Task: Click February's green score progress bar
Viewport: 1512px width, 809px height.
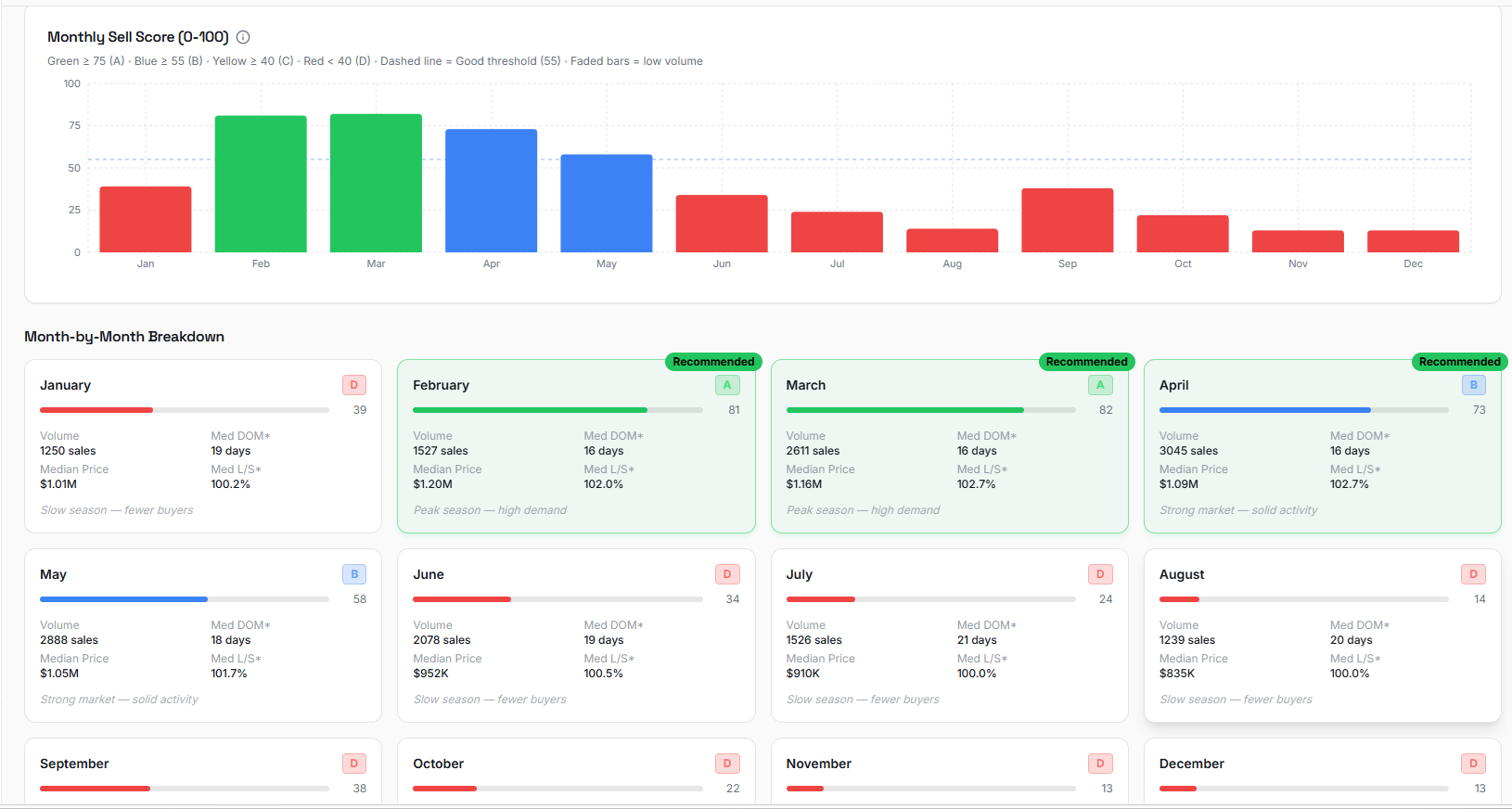Action: [x=557, y=410]
